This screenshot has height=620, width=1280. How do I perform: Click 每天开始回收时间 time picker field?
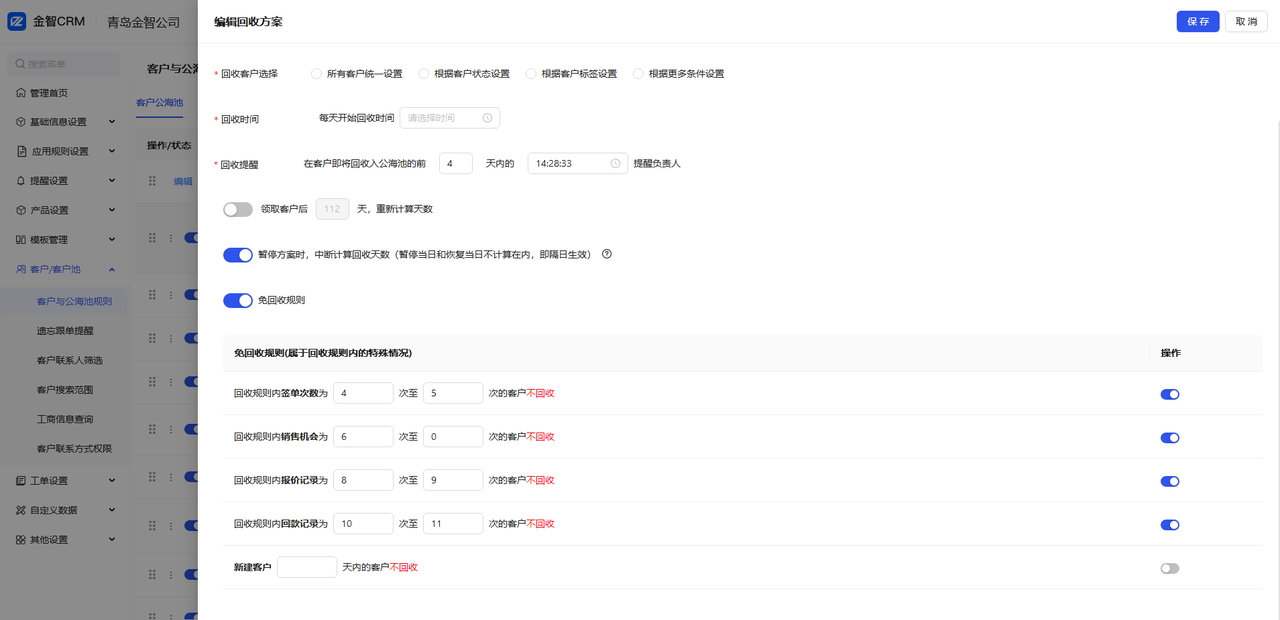(x=450, y=118)
